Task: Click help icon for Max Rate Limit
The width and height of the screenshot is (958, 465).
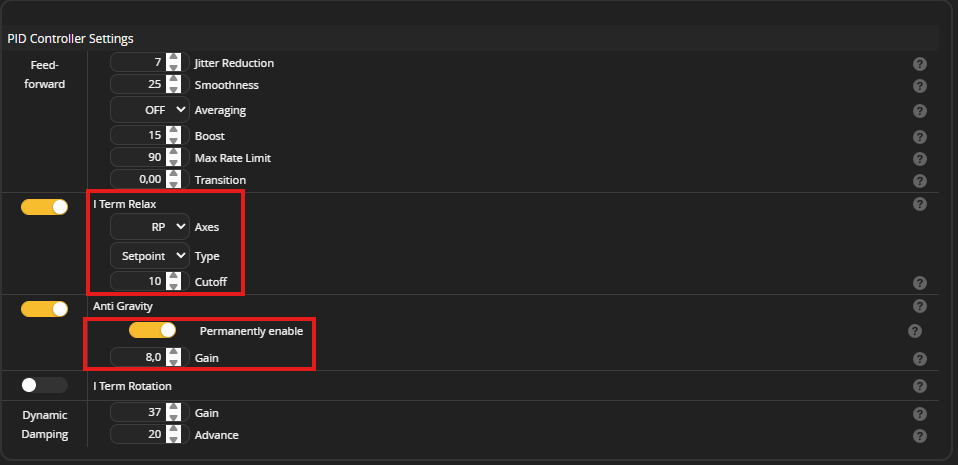Action: click(920, 159)
